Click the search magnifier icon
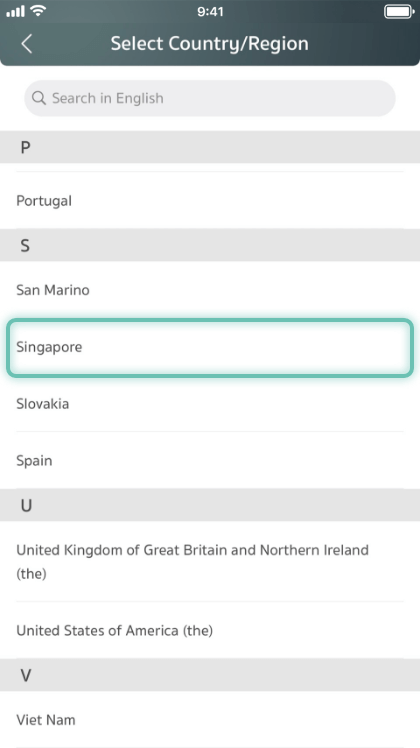This screenshot has width=420, height=748. [39, 98]
